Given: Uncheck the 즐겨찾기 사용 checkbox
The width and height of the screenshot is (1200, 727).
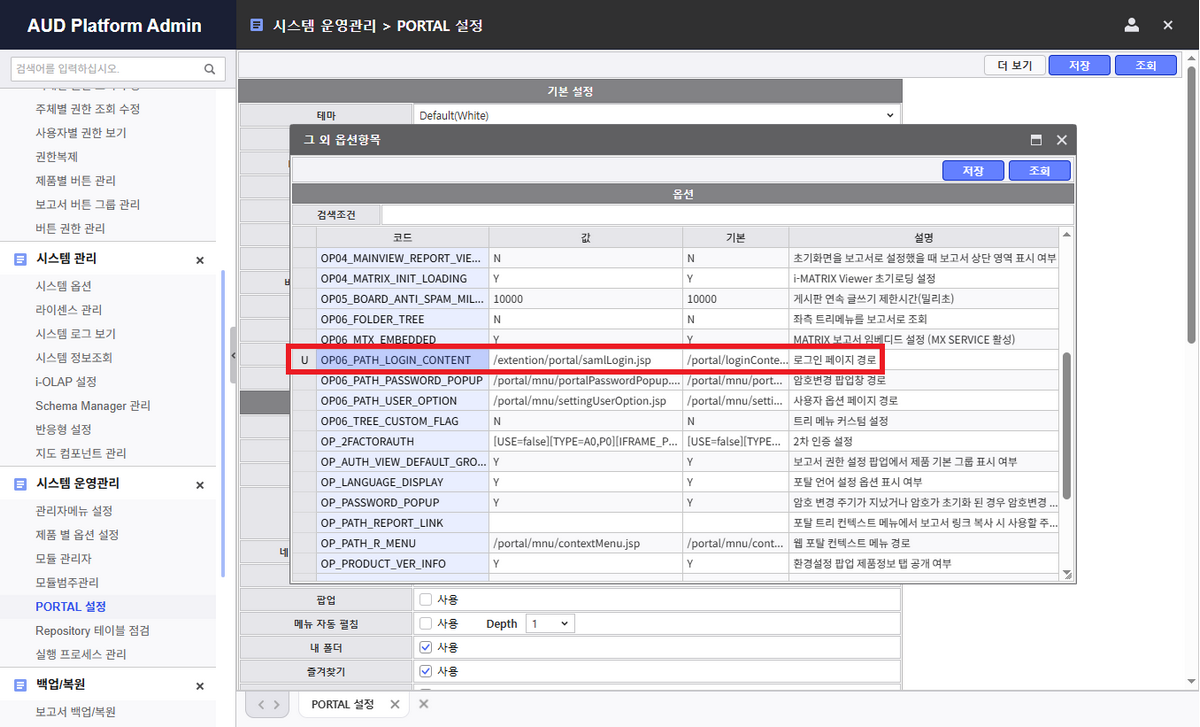Looking at the screenshot, I should point(426,671).
